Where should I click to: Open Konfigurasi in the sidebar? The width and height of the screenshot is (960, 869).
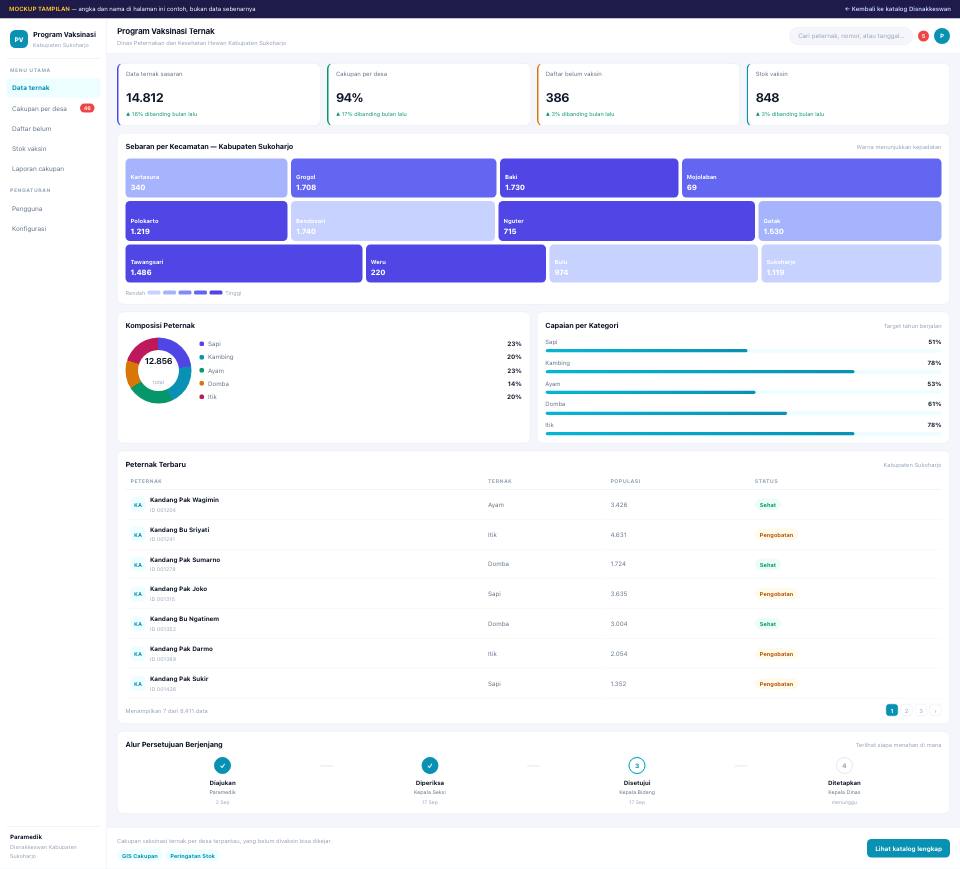pos(54,228)
